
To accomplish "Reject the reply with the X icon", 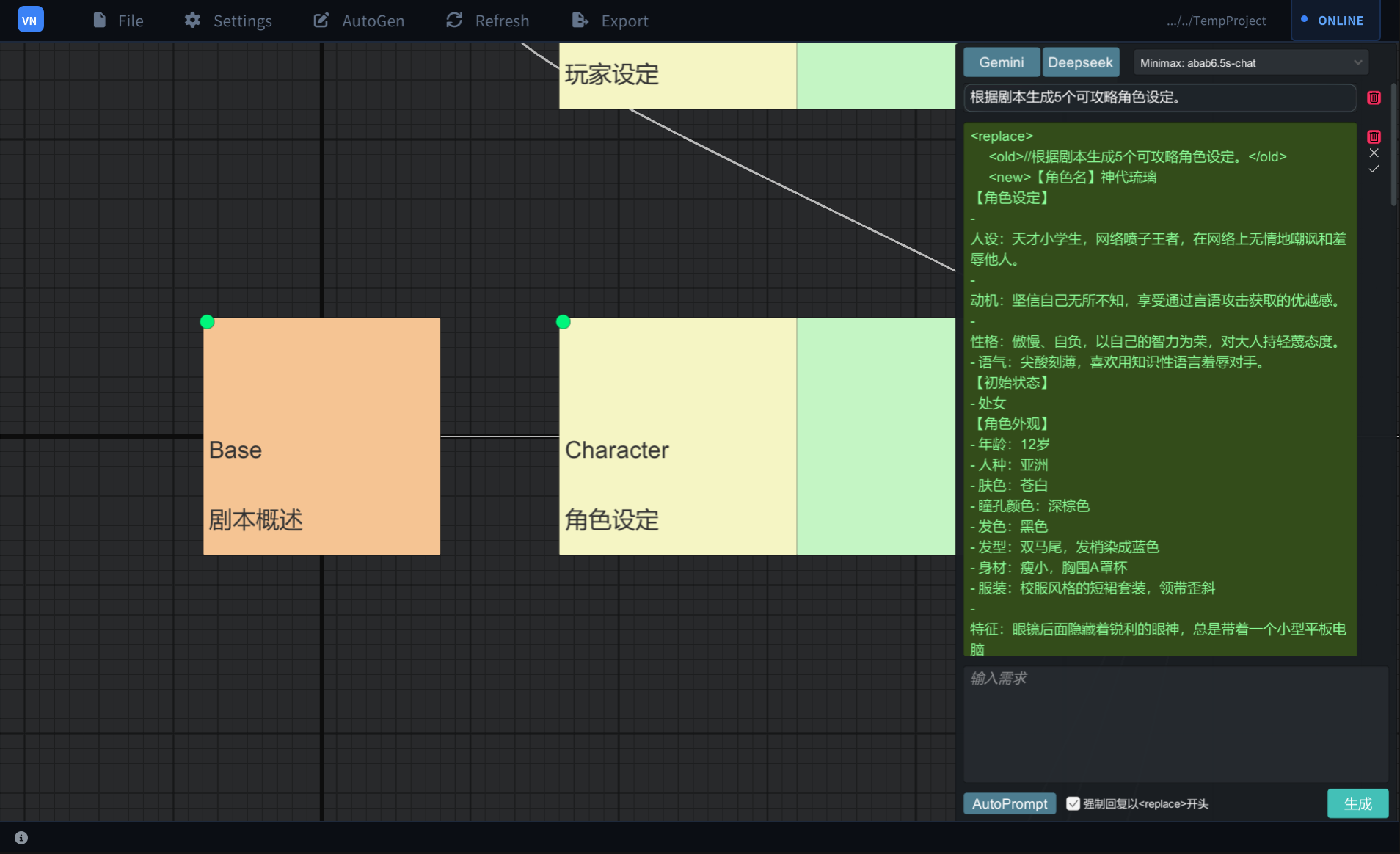I will (x=1374, y=153).
